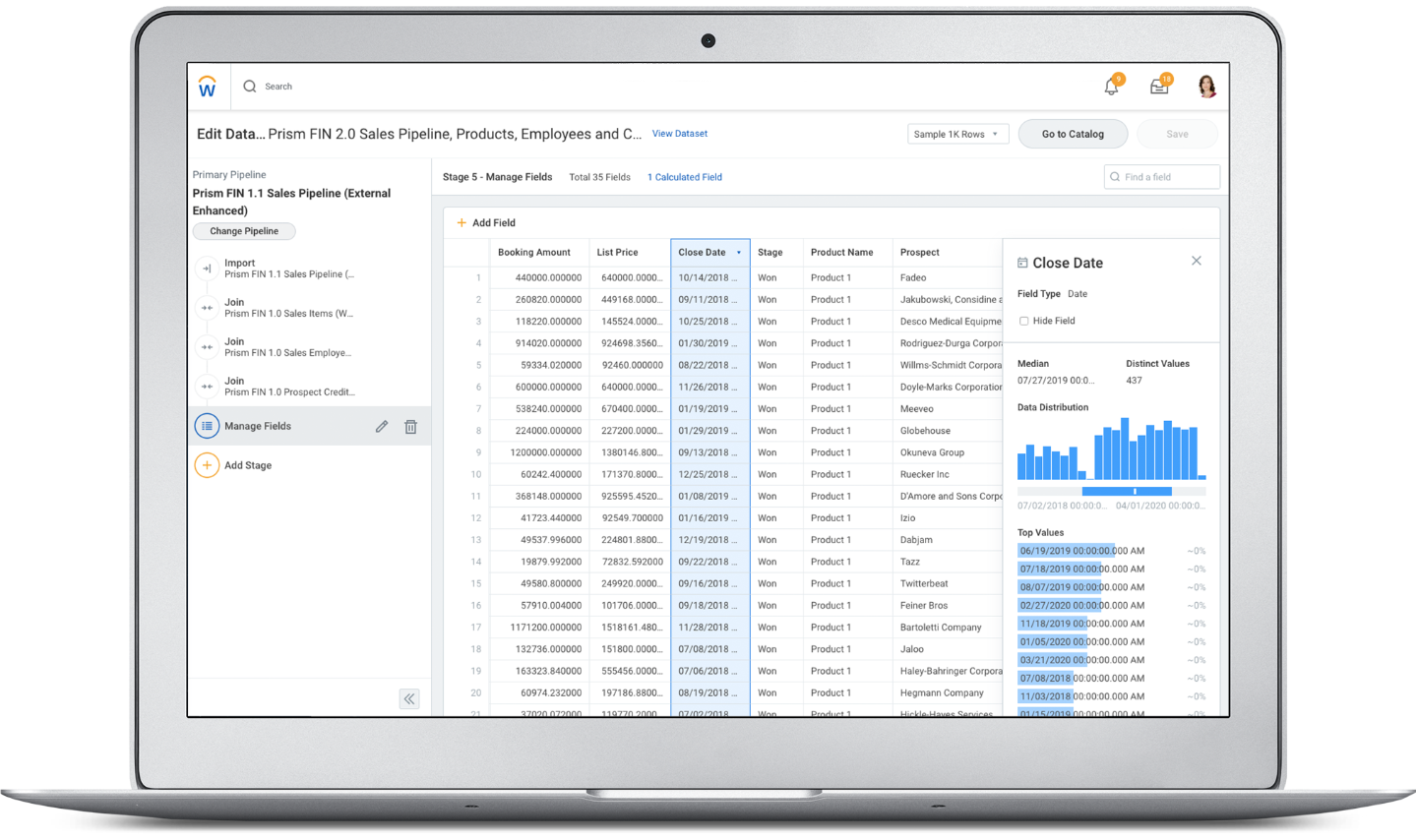Delete the Manage Fields stage via trash icon
The width and height of the screenshot is (1416, 840).
(410, 425)
